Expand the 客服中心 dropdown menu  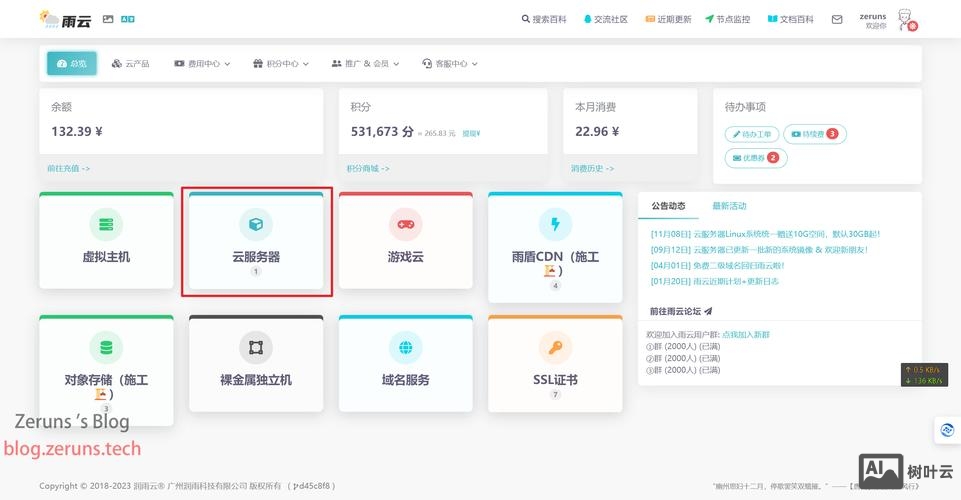tap(450, 63)
